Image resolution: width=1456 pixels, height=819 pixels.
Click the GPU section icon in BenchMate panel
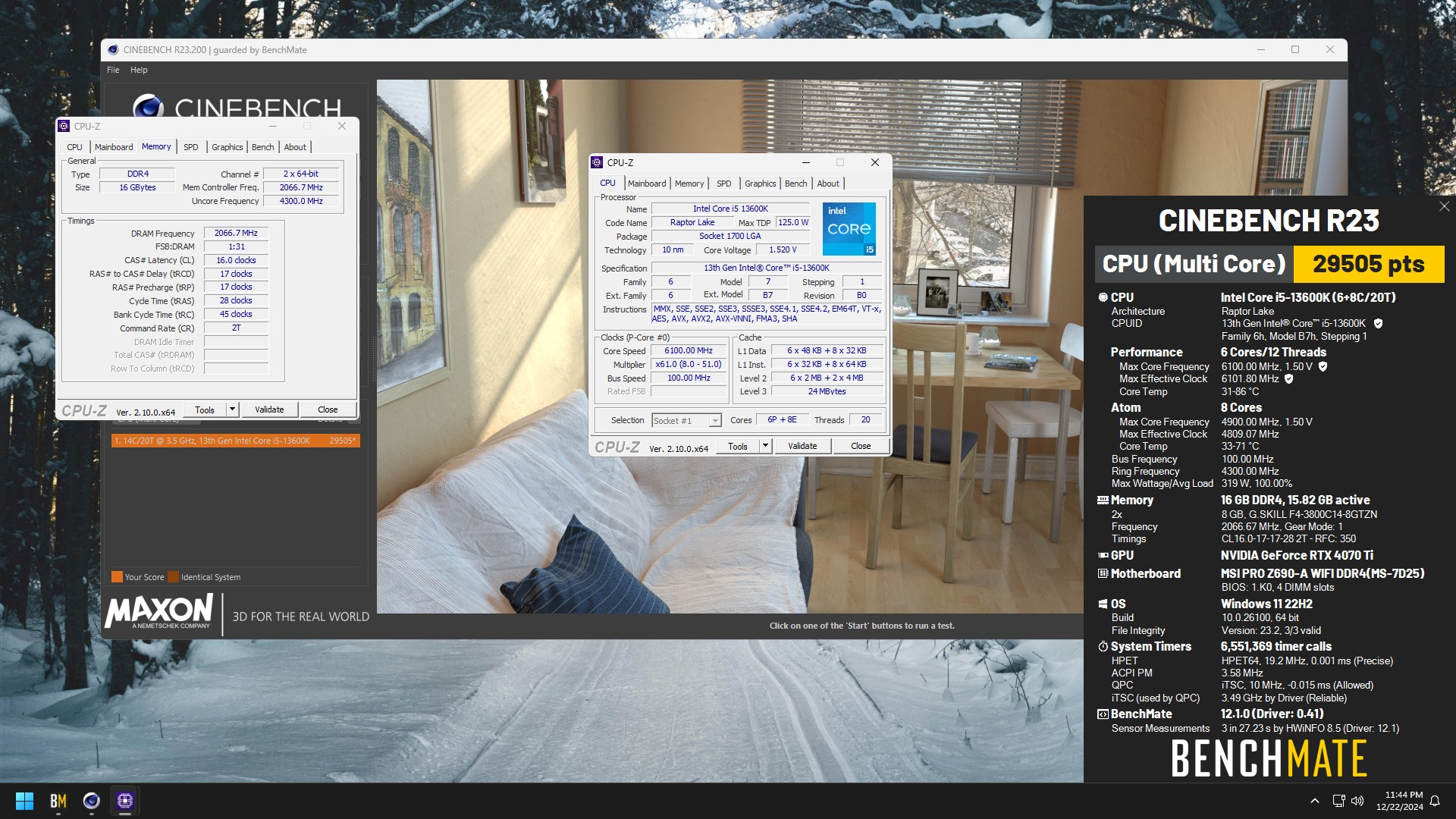(1103, 555)
